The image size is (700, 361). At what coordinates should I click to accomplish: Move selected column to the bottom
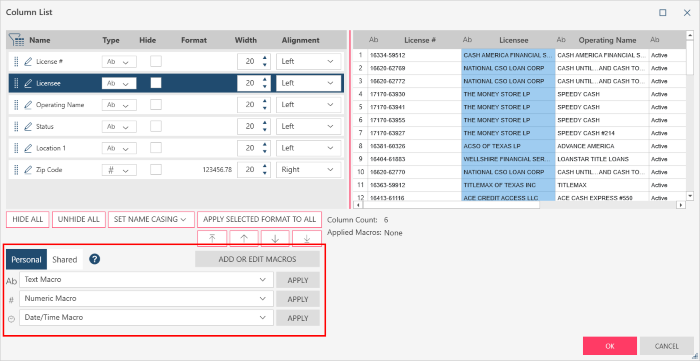click(307, 238)
